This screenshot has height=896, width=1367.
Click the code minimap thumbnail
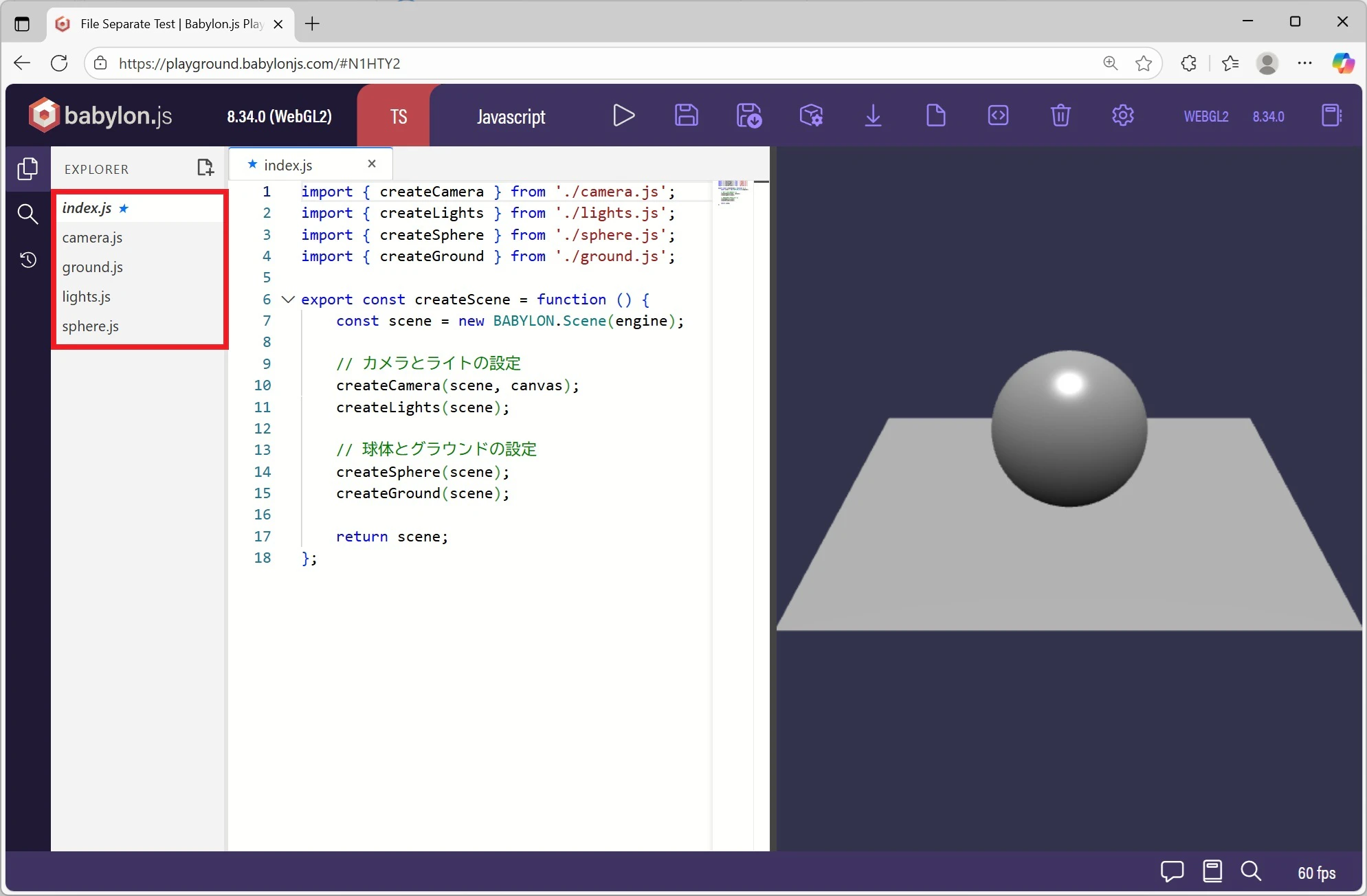[732, 192]
